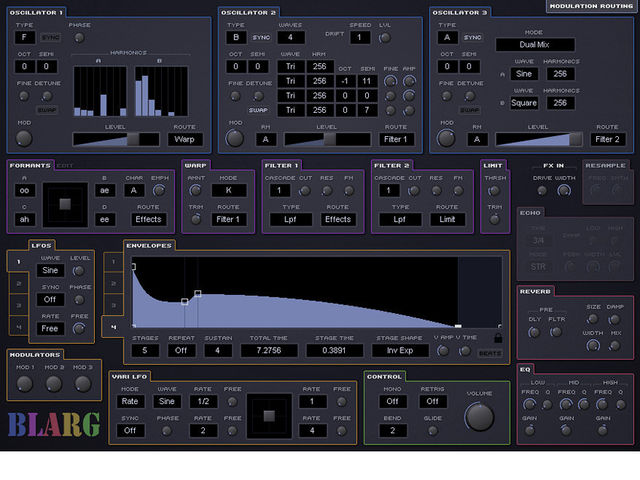640x480 pixels.
Task: Toggle Sync on Oscillator 1
Action: 51,38
